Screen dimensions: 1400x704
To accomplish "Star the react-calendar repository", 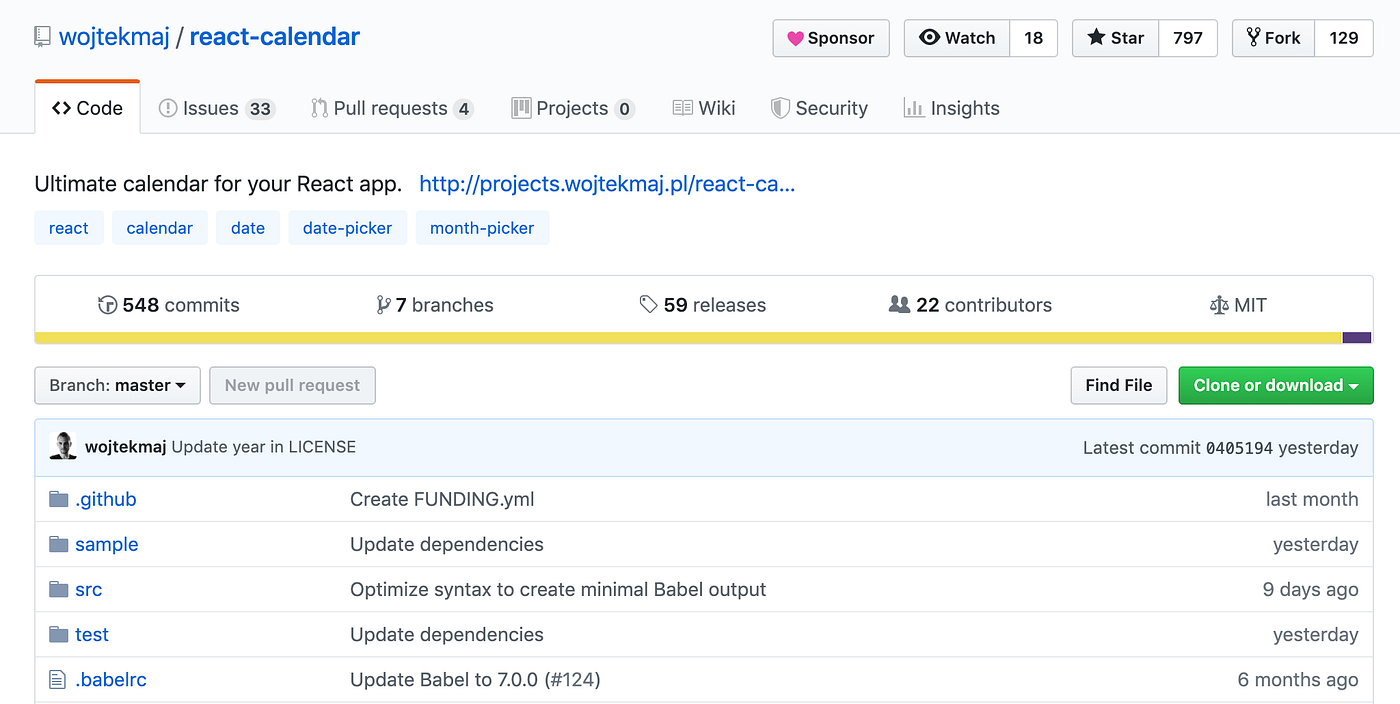I will (x=1115, y=38).
